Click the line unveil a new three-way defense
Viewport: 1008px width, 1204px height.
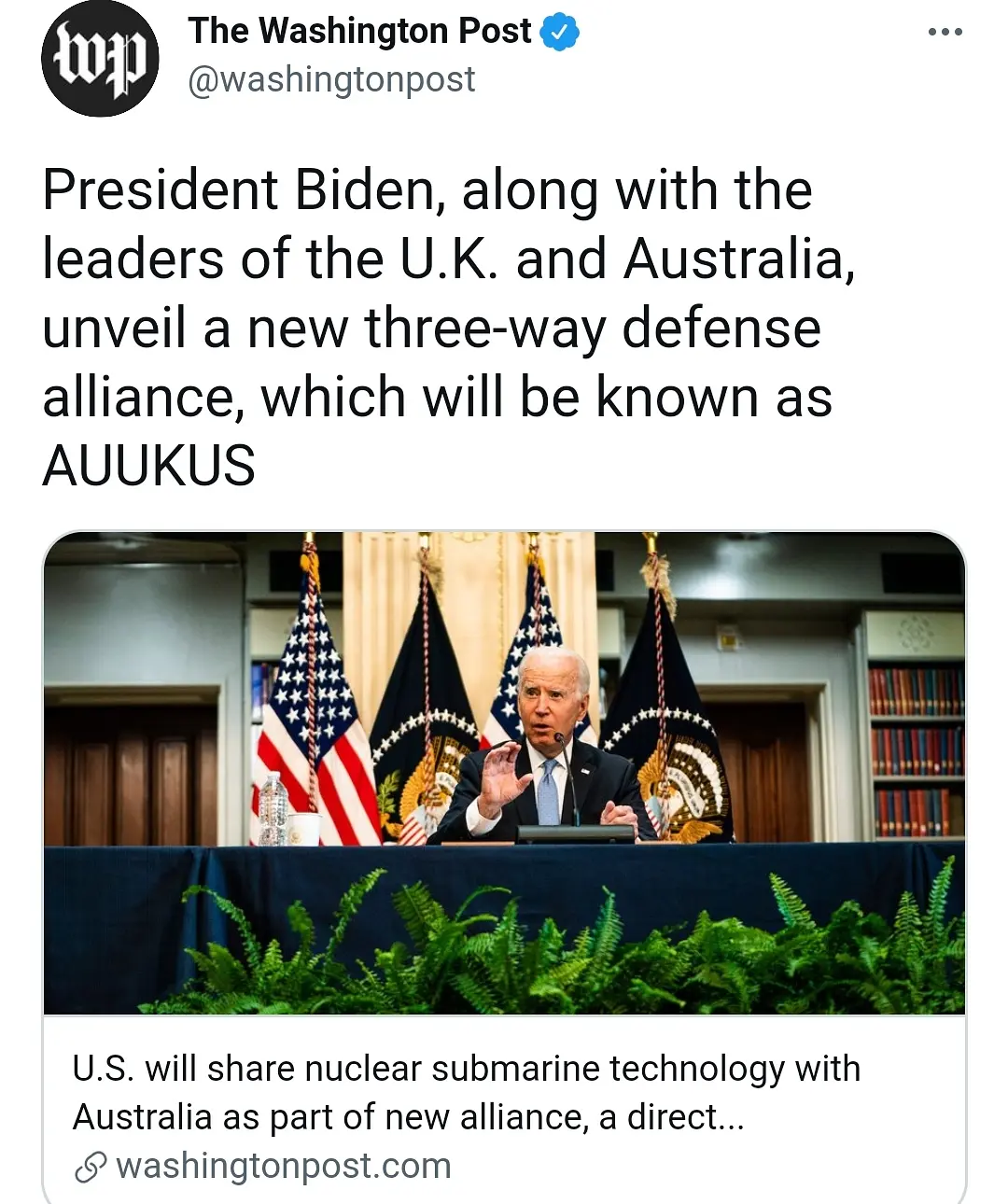(432, 329)
